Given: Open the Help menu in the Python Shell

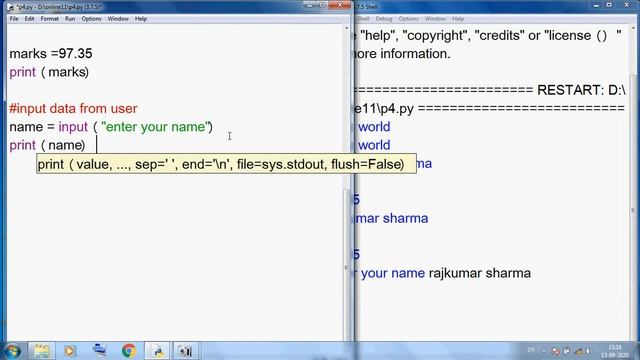Looking at the screenshot, I should (x=458, y=19).
